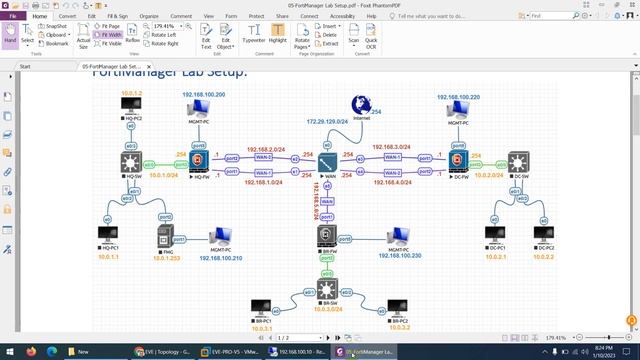
Task: Switch to EVE-PRO-V5 VMware taskbar window
Action: (x=231, y=351)
